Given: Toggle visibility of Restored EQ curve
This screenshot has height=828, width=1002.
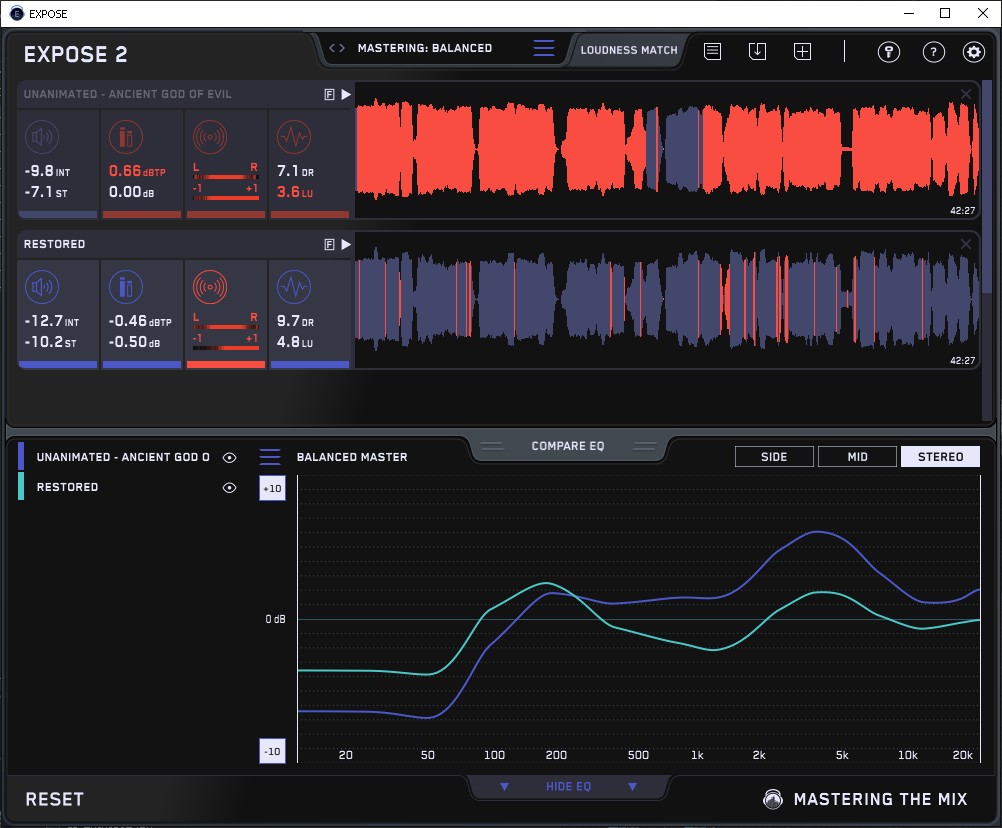Looking at the screenshot, I should click(x=230, y=488).
